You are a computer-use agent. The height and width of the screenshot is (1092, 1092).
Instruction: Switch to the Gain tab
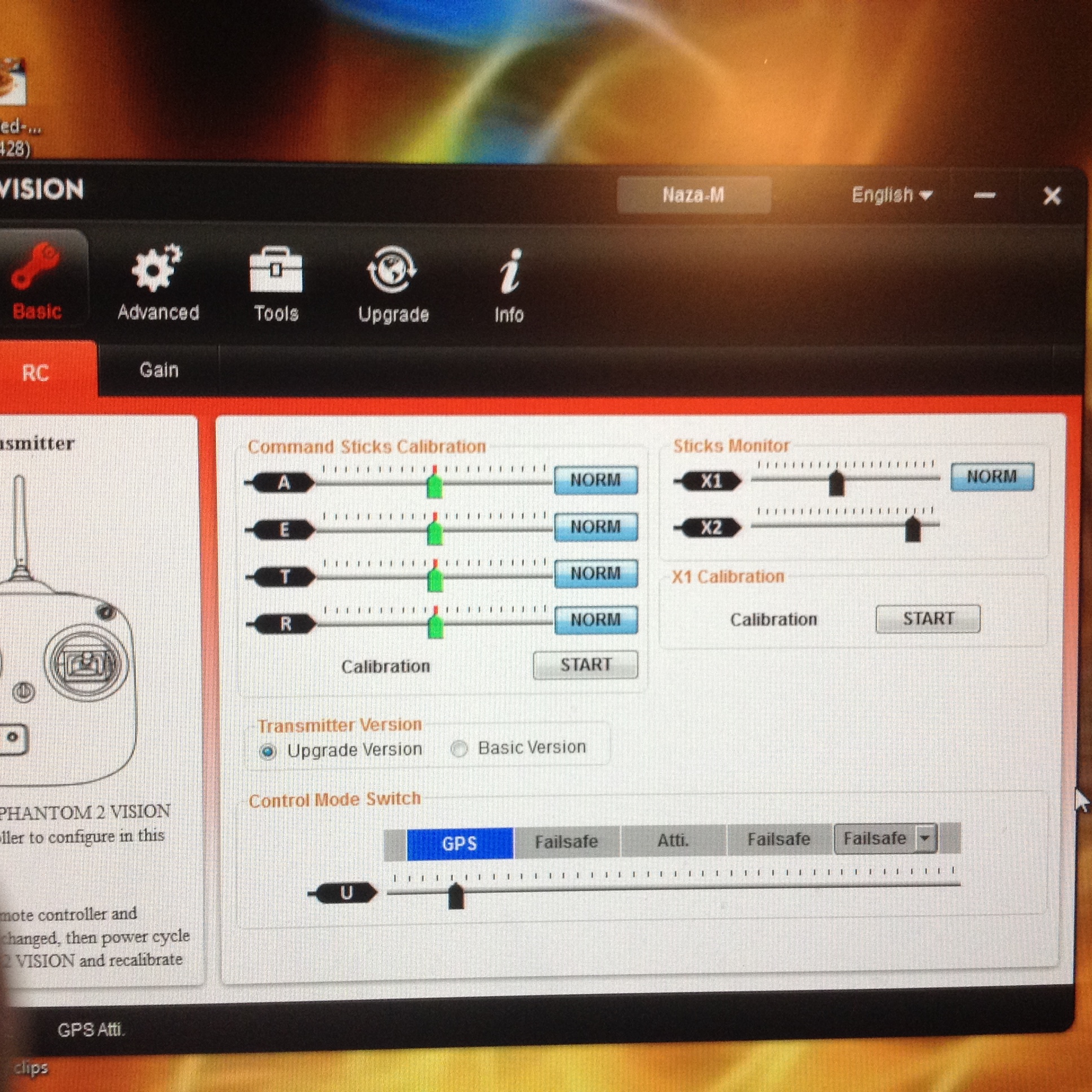[x=159, y=370]
